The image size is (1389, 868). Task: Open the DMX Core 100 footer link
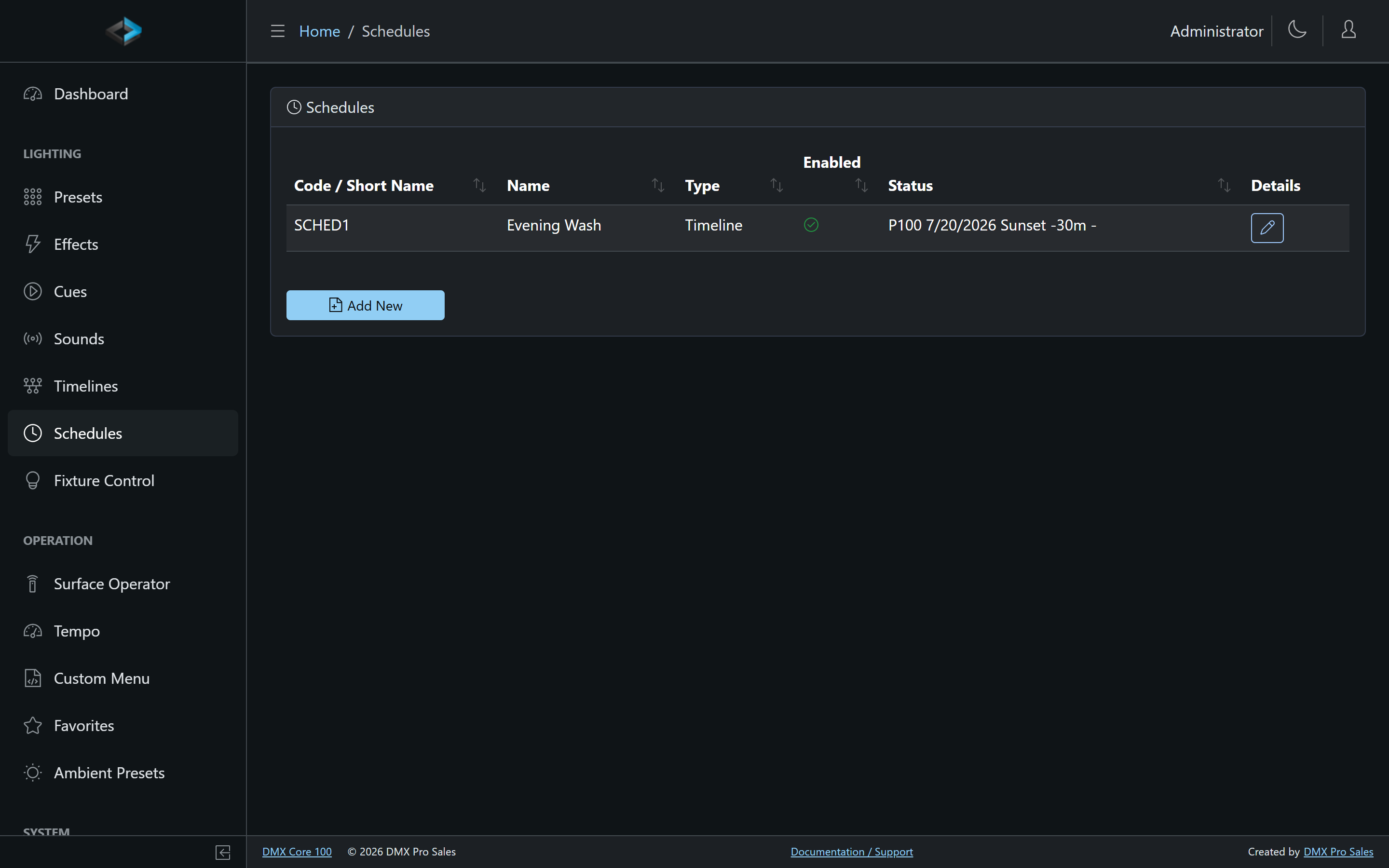pyautogui.click(x=297, y=852)
